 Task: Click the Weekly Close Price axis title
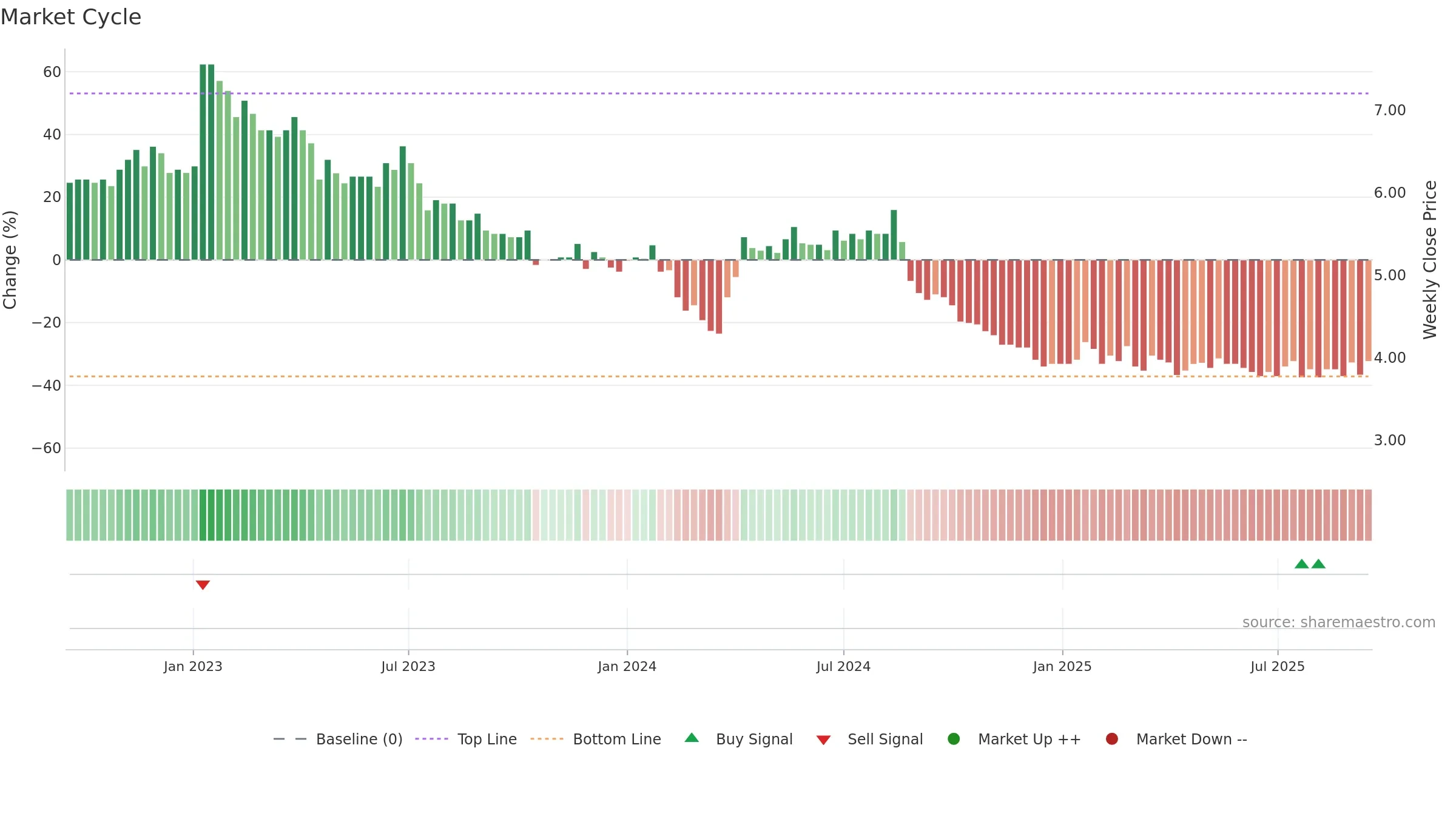tap(1430, 260)
